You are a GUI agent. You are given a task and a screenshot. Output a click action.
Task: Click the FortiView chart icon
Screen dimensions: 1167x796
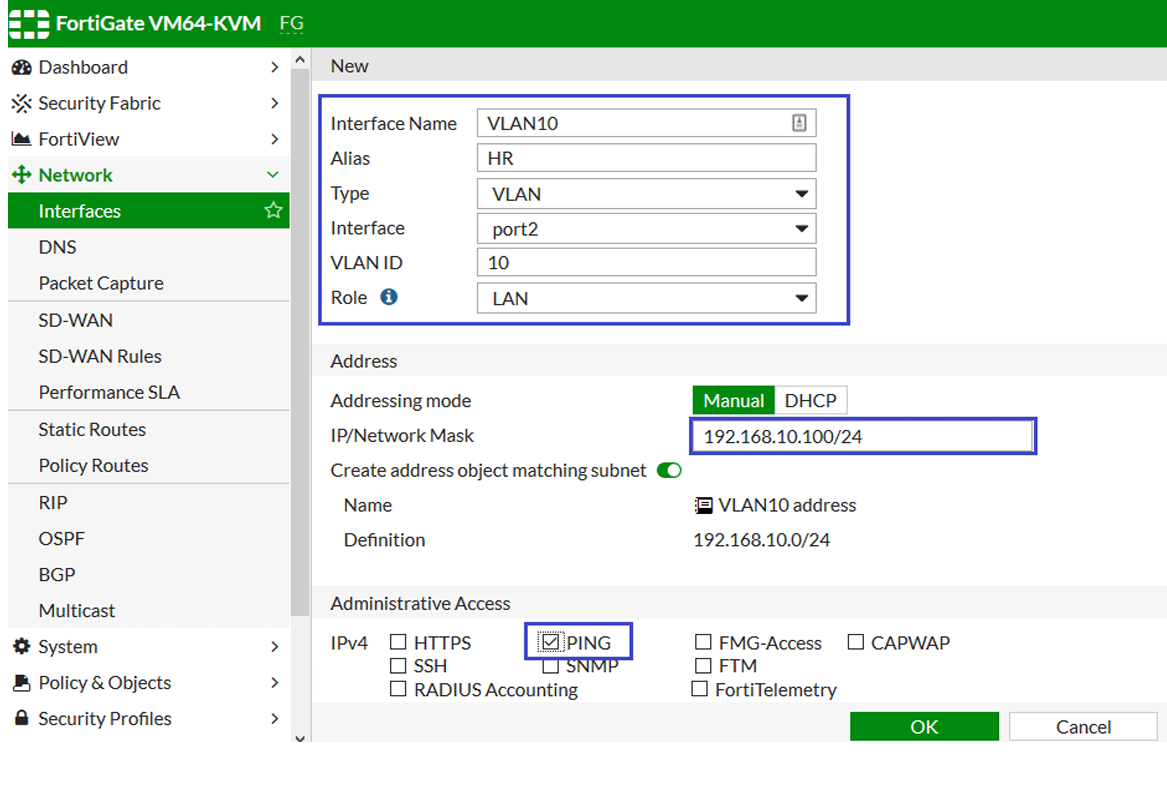click(x=22, y=139)
